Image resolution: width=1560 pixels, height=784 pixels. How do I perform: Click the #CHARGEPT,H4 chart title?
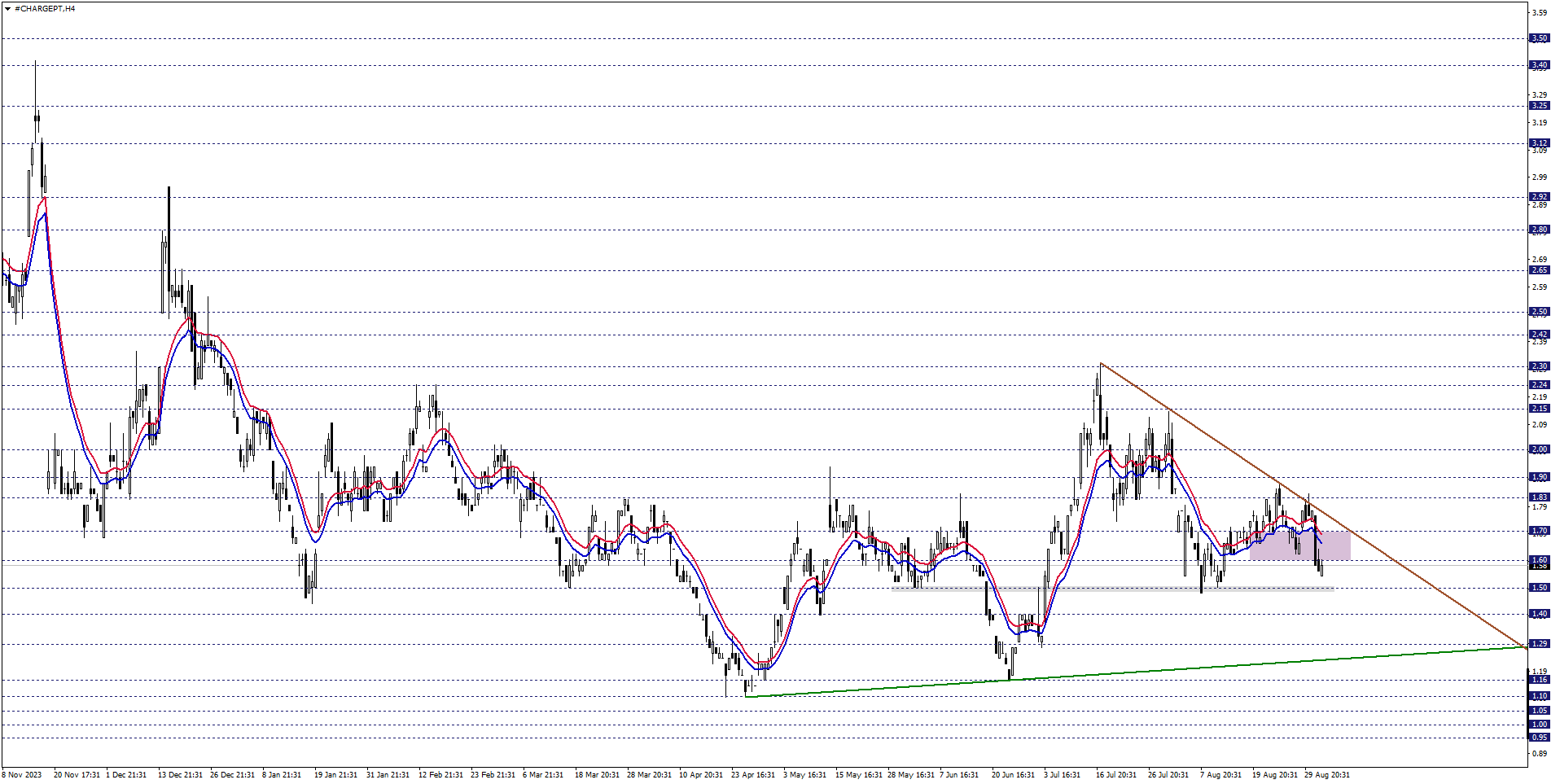[46, 8]
